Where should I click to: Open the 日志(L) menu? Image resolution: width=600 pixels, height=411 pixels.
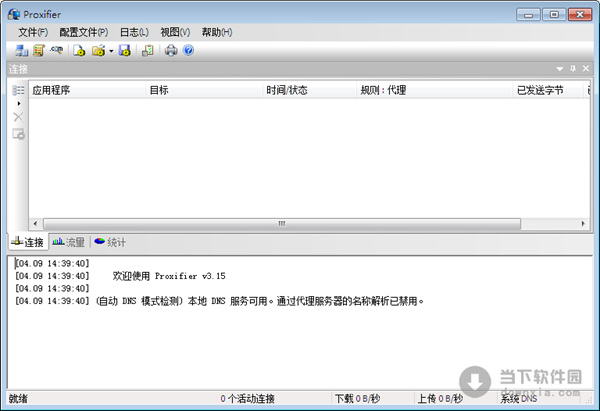(x=134, y=32)
